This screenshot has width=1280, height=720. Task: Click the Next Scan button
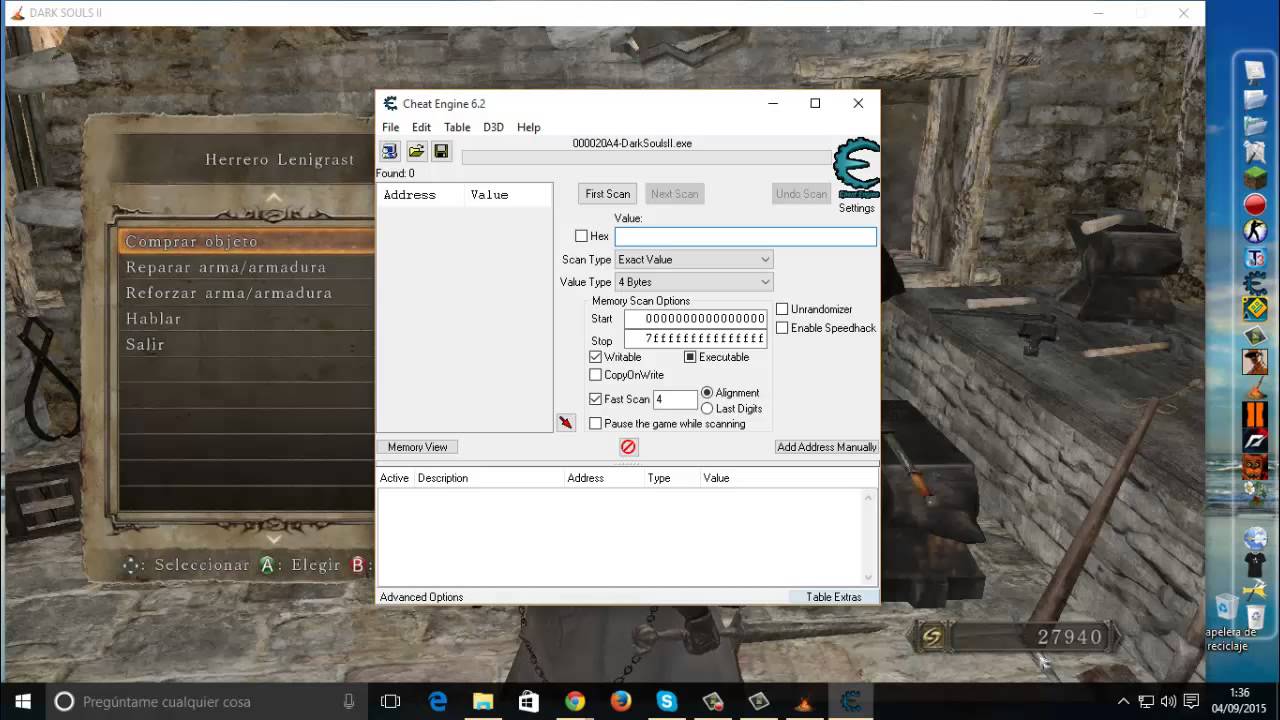675,194
